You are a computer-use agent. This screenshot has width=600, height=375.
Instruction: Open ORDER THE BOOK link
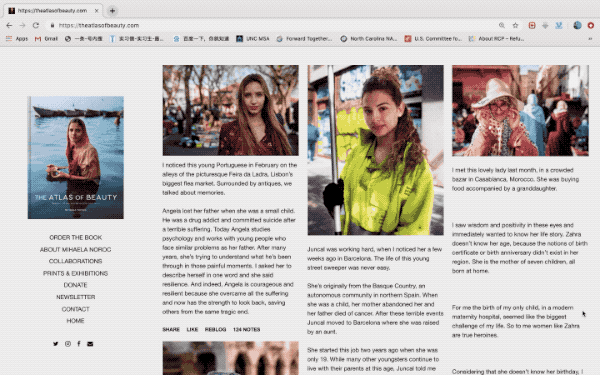[x=75, y=238]
